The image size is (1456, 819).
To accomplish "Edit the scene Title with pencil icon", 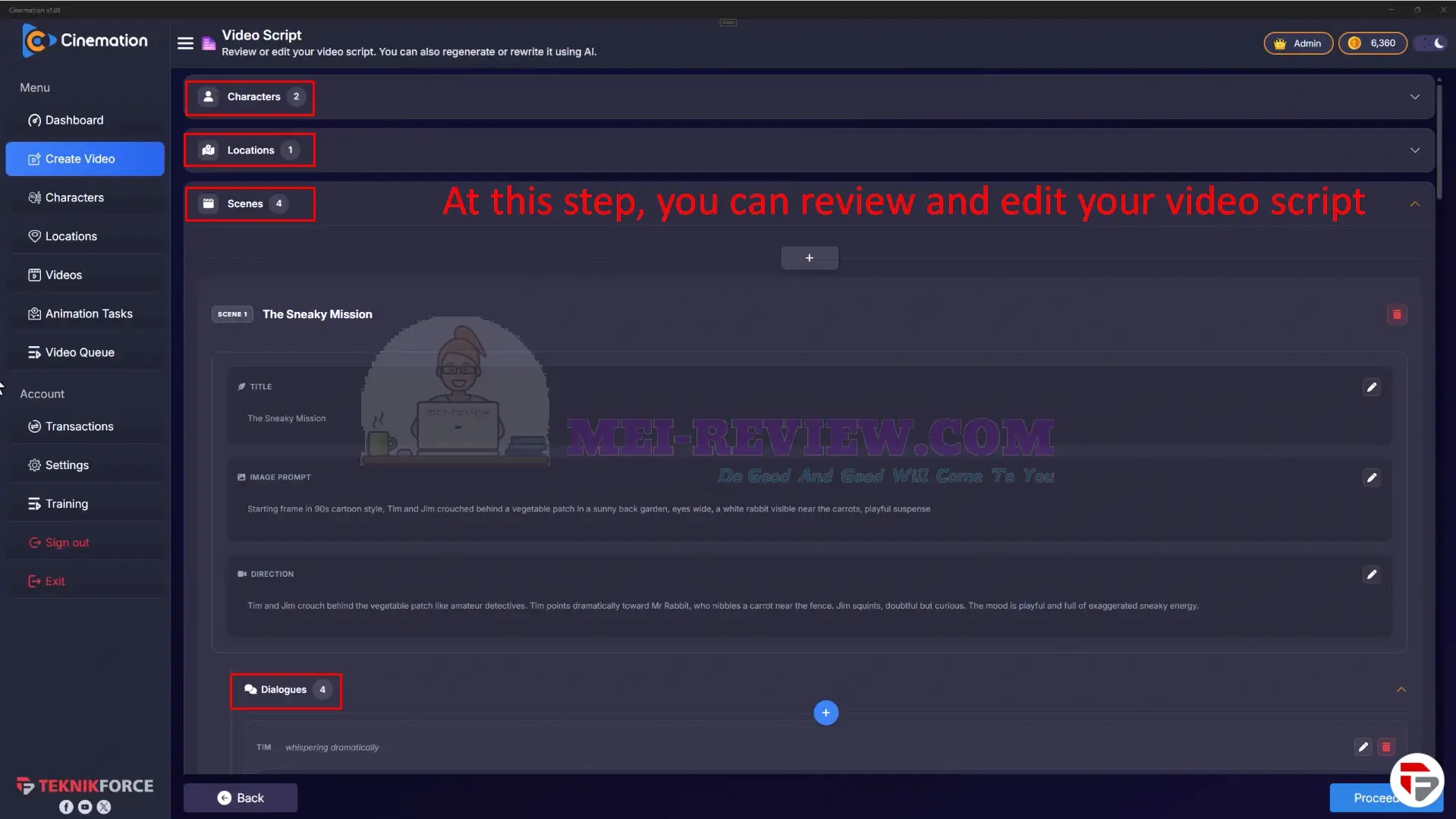I will tap(1372, 387).
